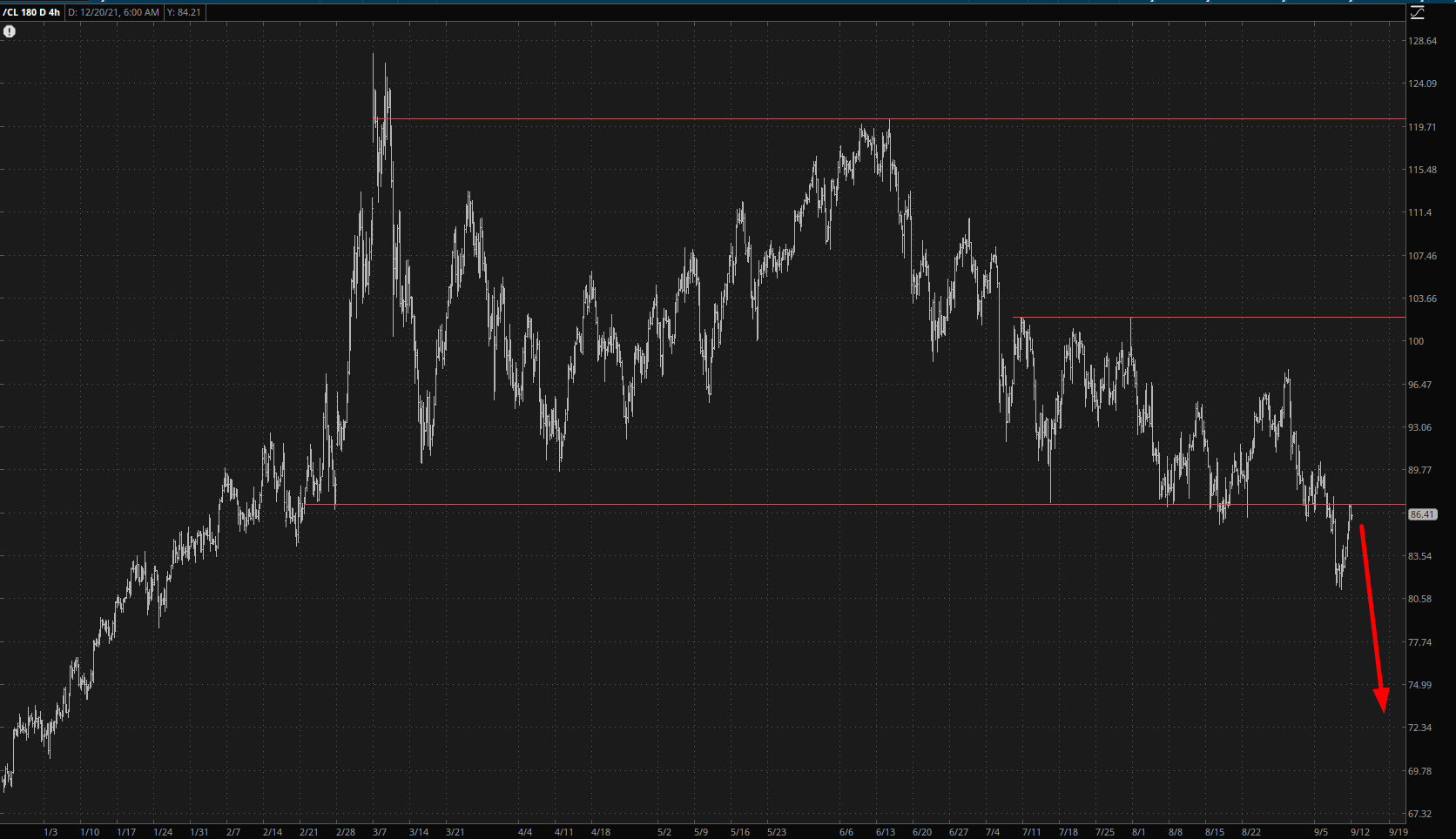1456x839 pixels.
Task: Click the 5/2 date on time axis
Action: [664, 832]
